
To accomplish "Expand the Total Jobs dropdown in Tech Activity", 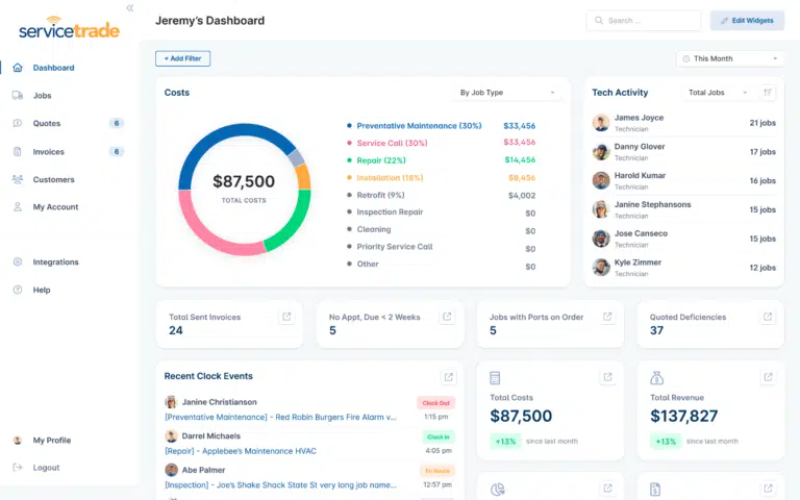I will [718, 93].
